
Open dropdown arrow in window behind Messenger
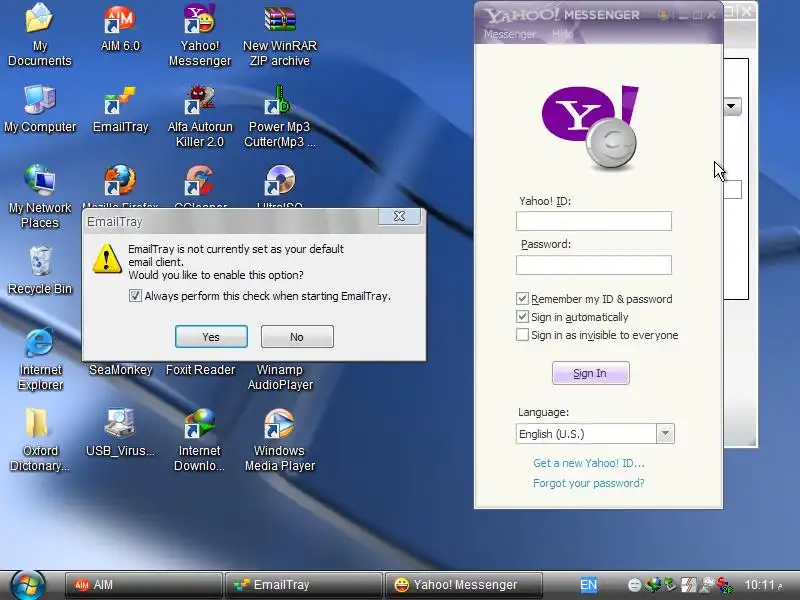coord(731,106)
